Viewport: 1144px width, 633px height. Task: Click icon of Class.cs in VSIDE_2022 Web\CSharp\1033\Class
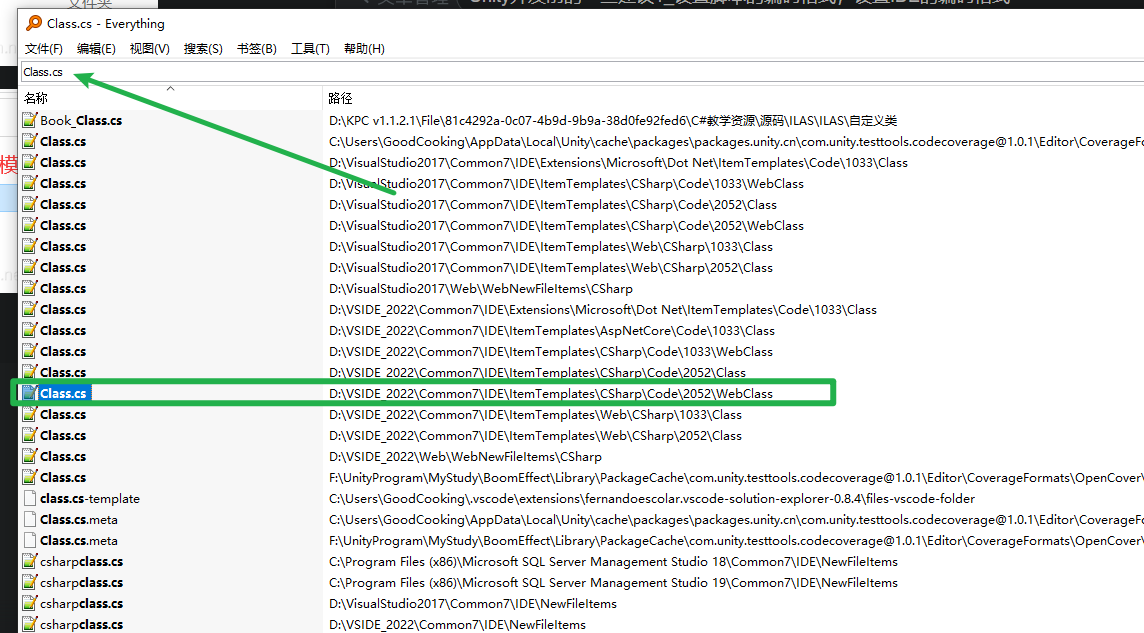pyautogui.click(x=30, y=414)
